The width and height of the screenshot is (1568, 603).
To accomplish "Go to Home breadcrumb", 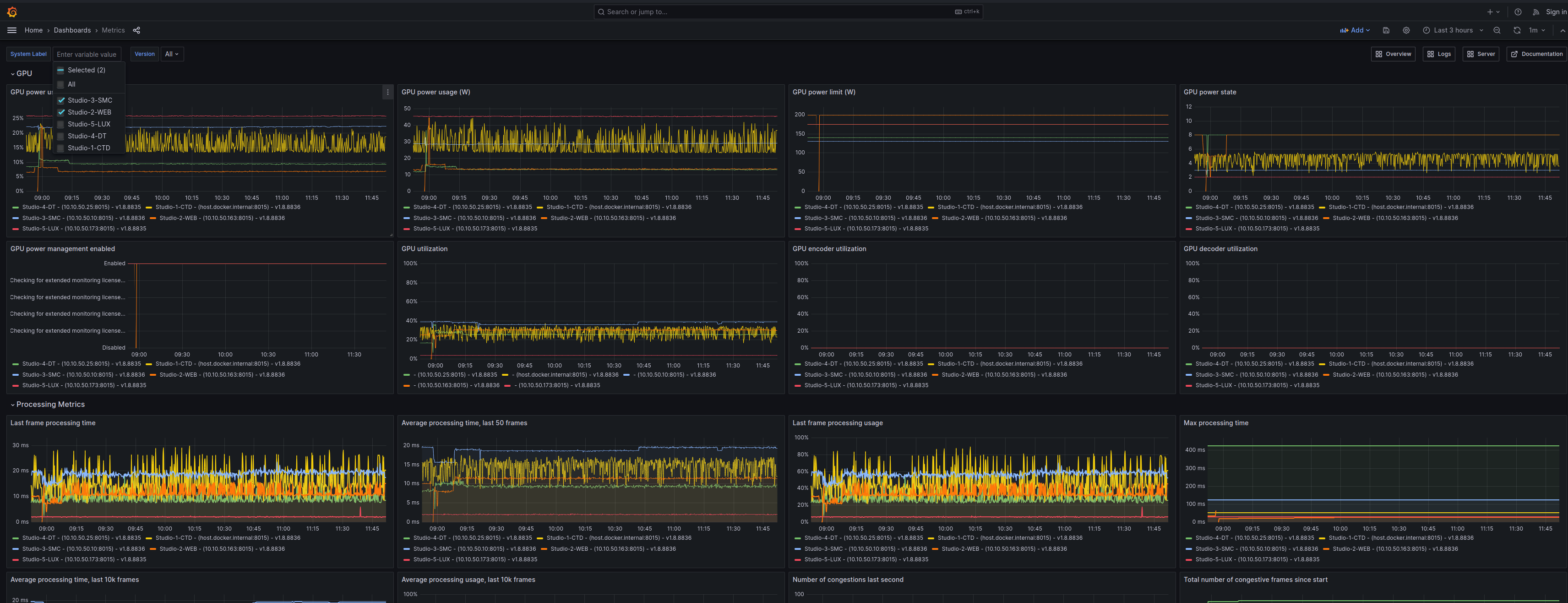I will click(33, 30).
